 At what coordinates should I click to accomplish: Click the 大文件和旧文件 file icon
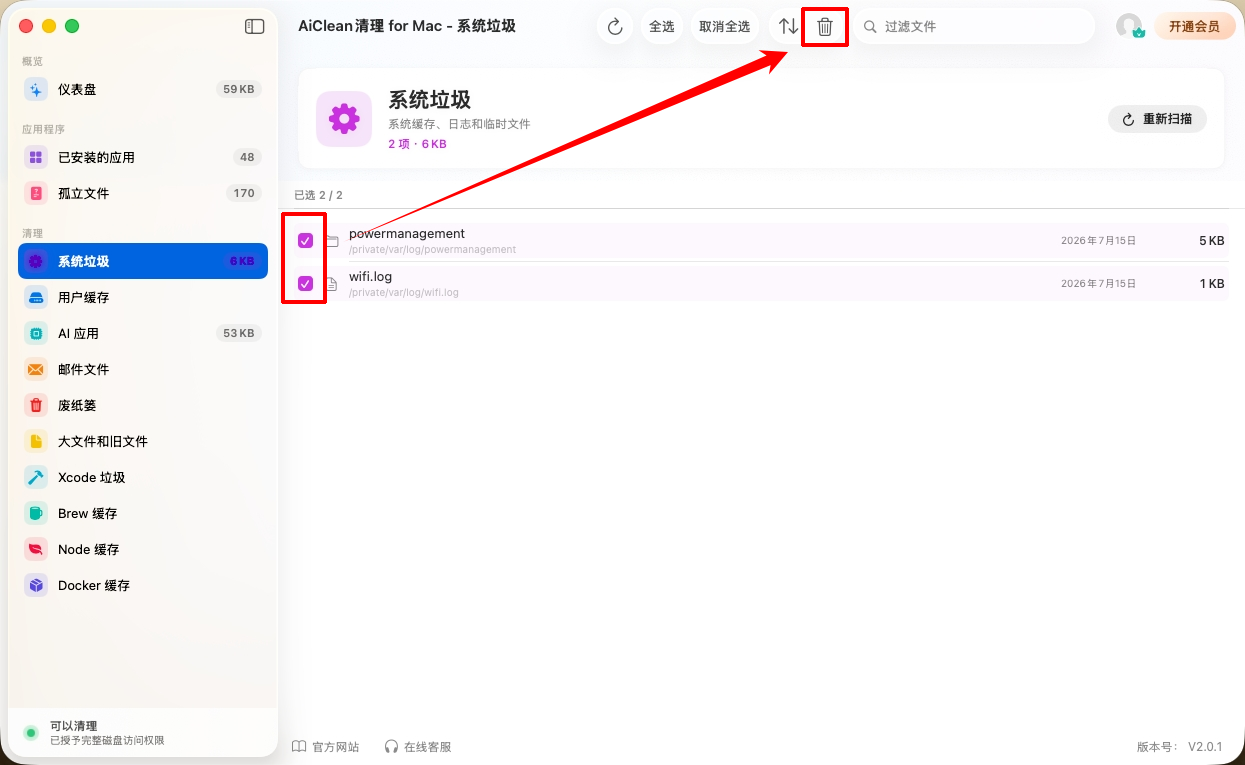36,441
